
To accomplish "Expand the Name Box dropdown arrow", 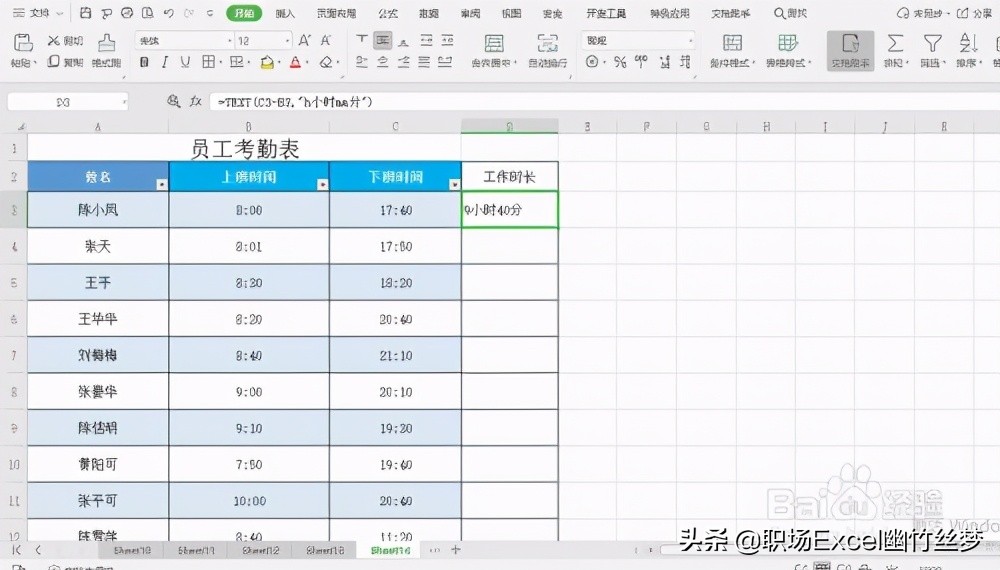I will click(124, 101).
